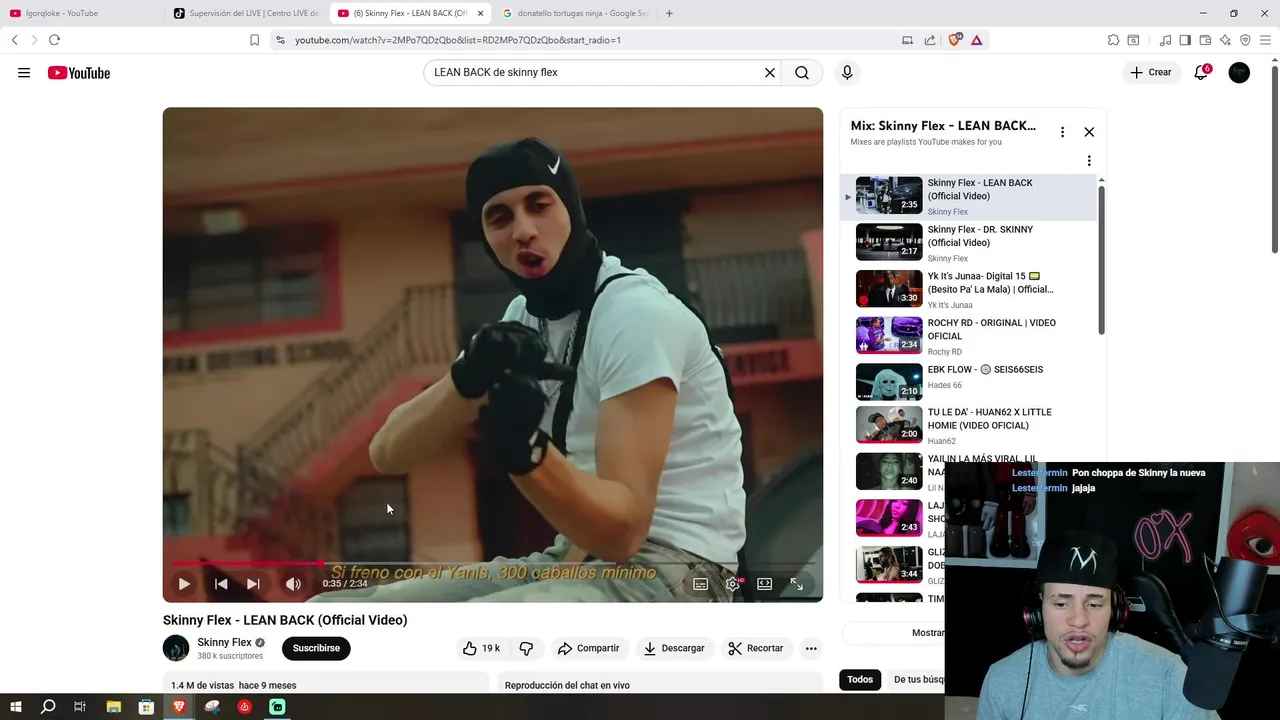This screenshot has height=720, width=1280.
Task: Toggle subtitles on the player
Action: click(701, 584)
